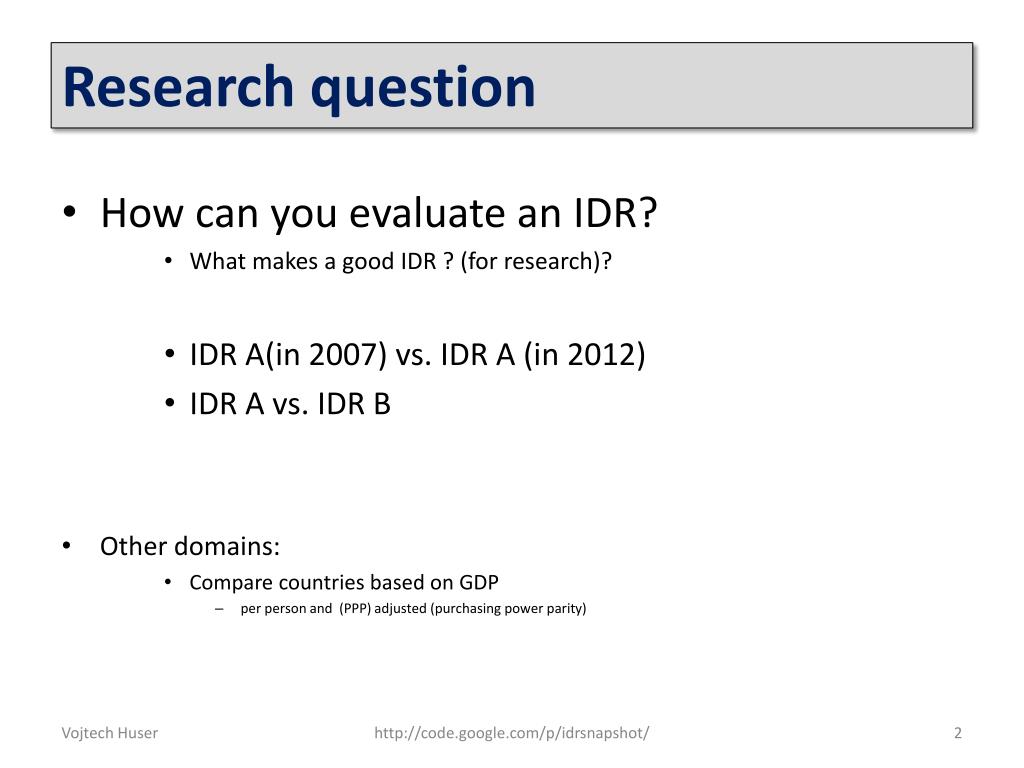Click 'Compare countries based on GDP' line
Image resolution: width=1024 pixels, height=768 pixels.
344,582
